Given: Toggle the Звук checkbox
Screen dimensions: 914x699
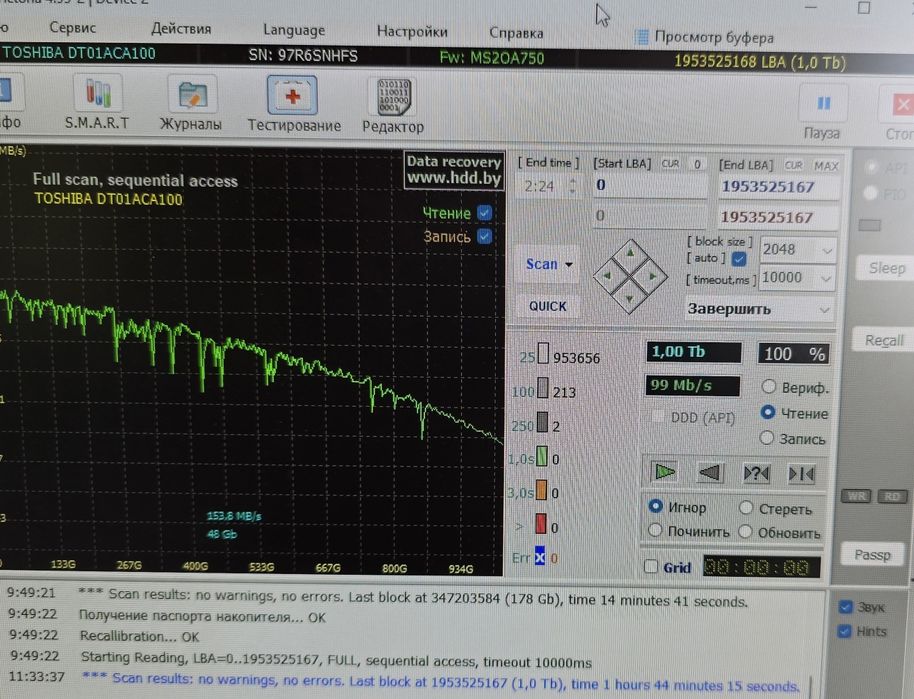Looking at the screenshot, I should tap(845, 607).
